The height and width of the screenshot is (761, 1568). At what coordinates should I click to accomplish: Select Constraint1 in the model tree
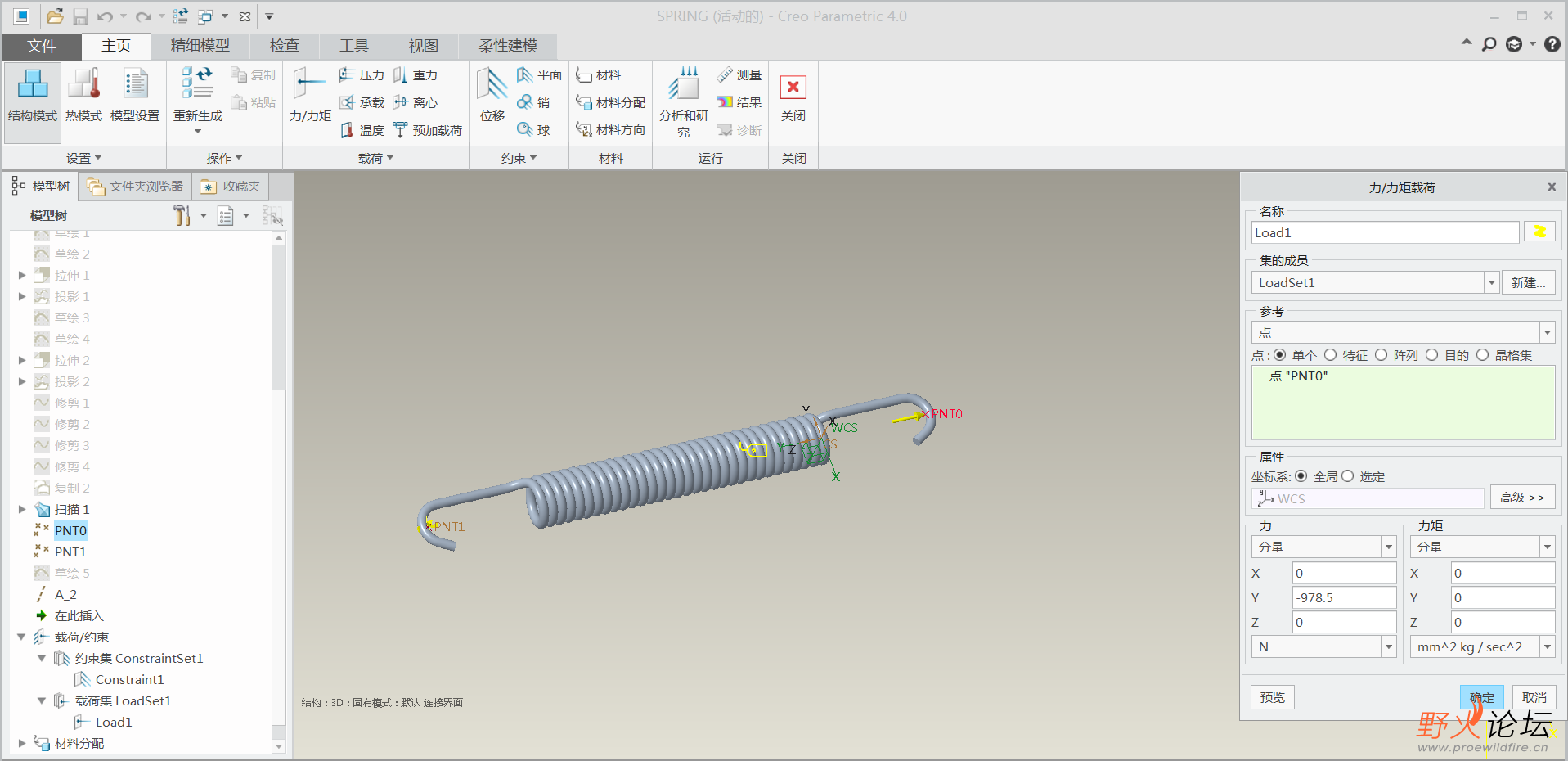coord(129,679)
